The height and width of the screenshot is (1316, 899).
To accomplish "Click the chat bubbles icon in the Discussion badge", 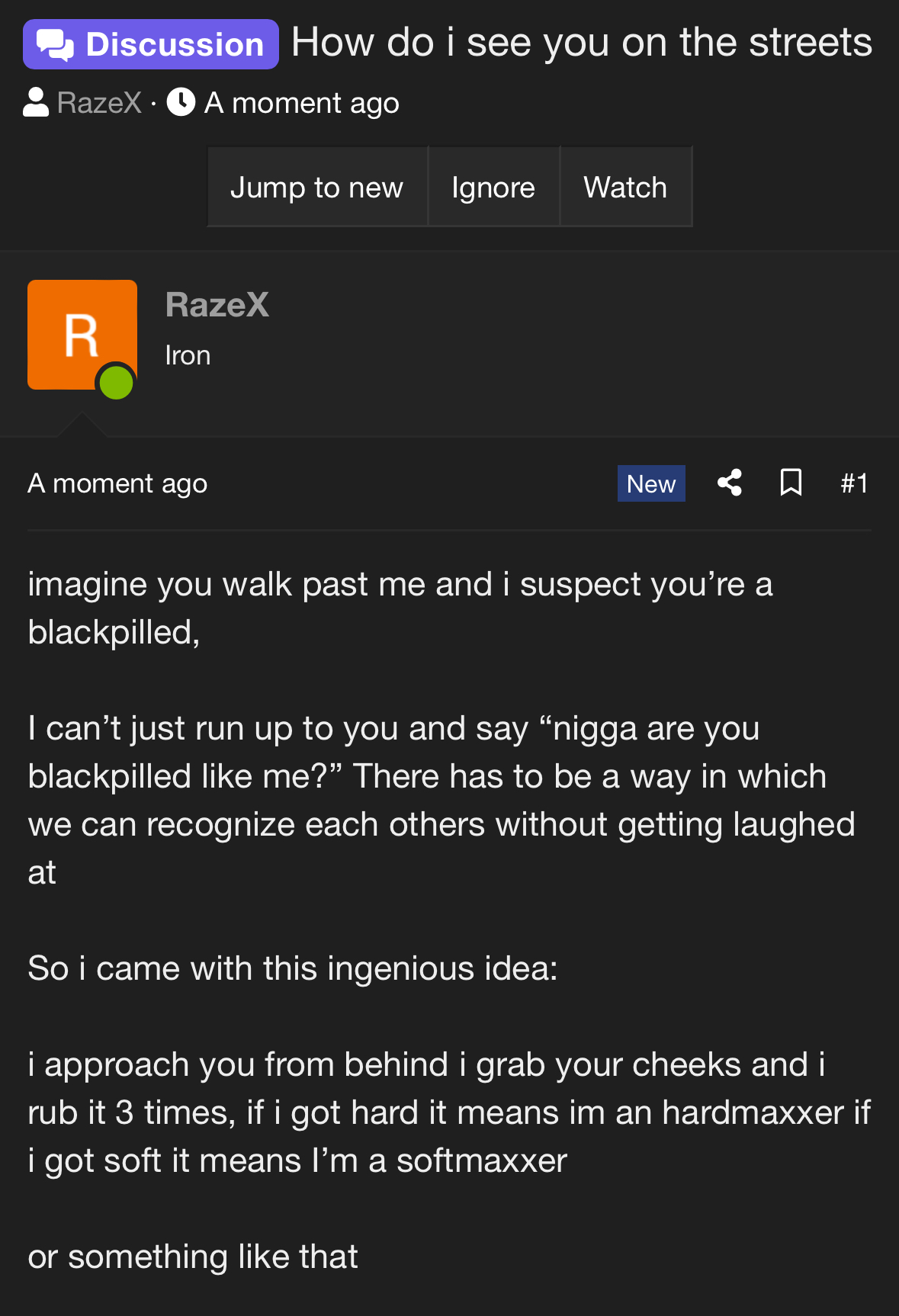I will pyautogui.click(x=55, y=45).
